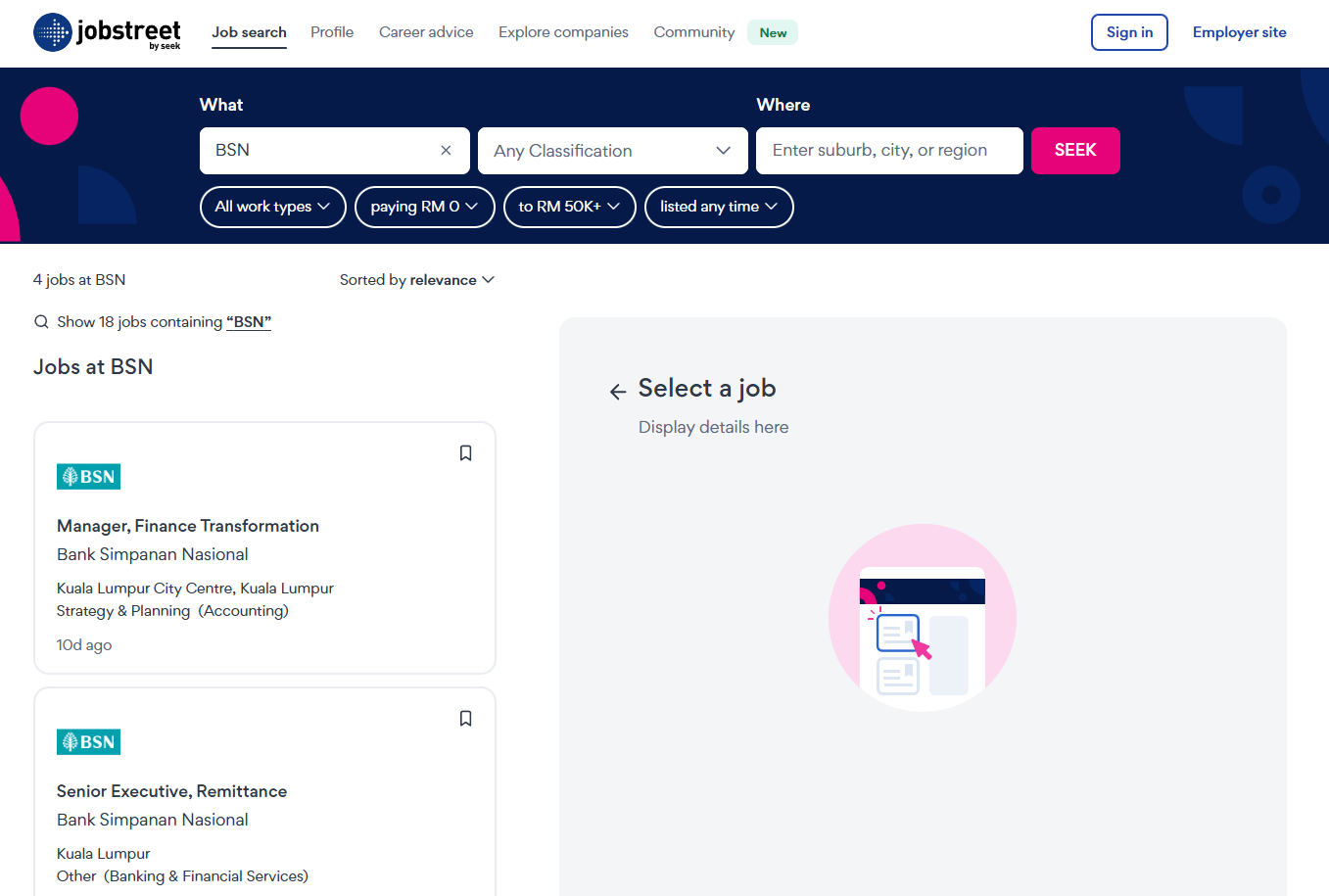The image size is (1329, 896).
Task: Focus the Enter suburb, city, or region field
Action: click(x=889, y=151)
